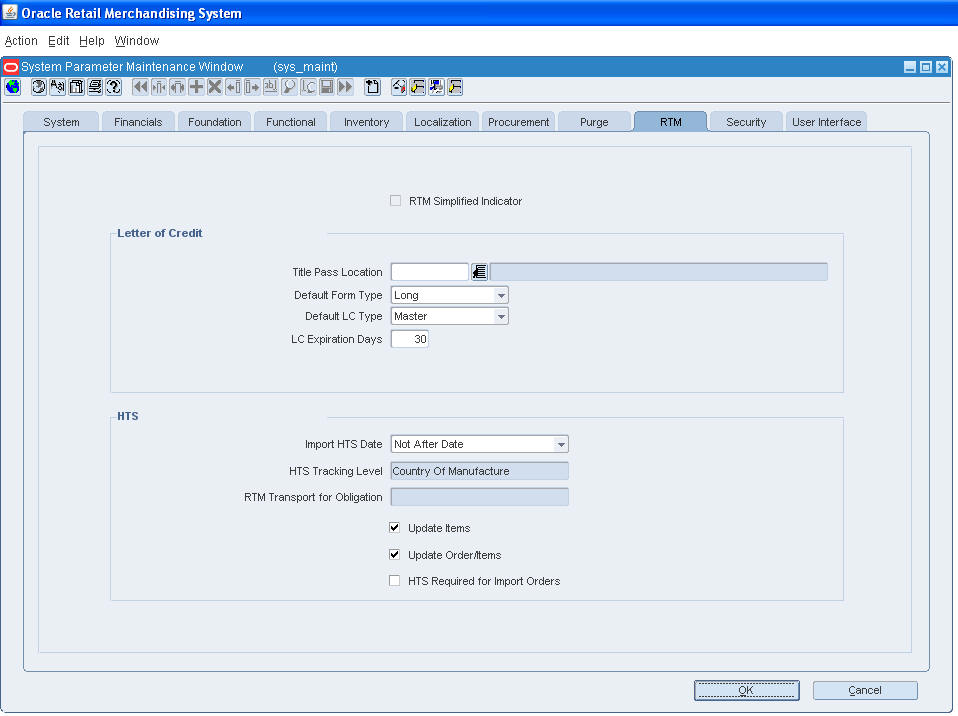Click the globe icon in the toolbar

click(x=13, y=87)
